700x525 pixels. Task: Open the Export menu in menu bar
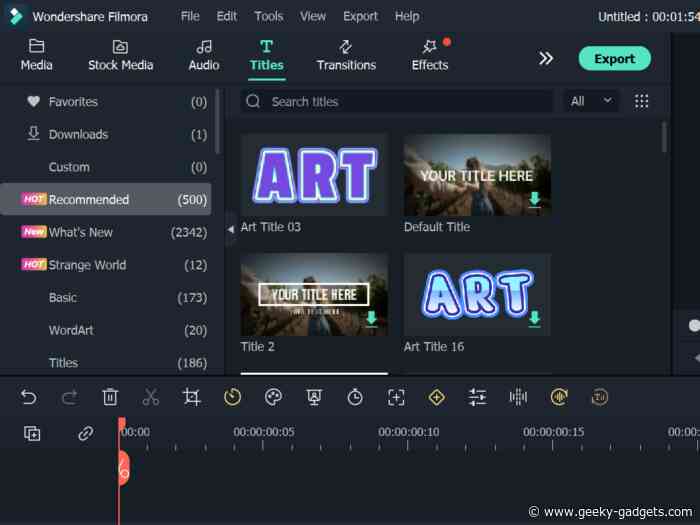coord(360,17)
